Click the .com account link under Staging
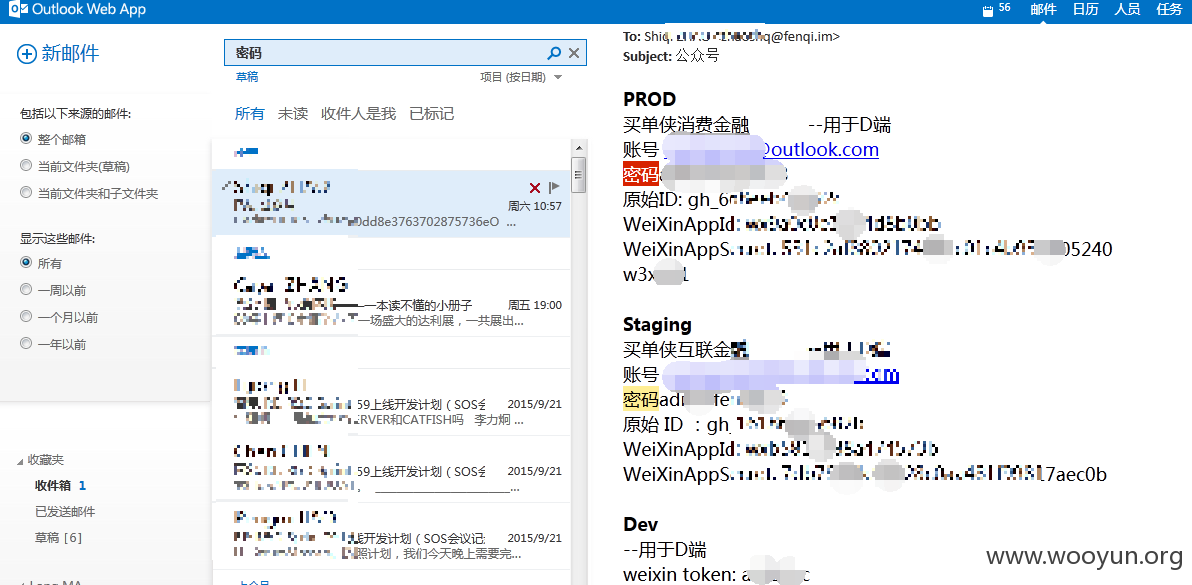Viewport: 1192px width, 585px height. (780, 374)
